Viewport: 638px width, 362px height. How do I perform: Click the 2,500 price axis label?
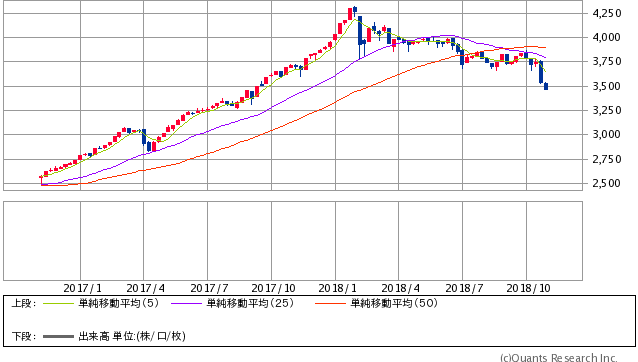pyautogui.click(x=607, y=183)
